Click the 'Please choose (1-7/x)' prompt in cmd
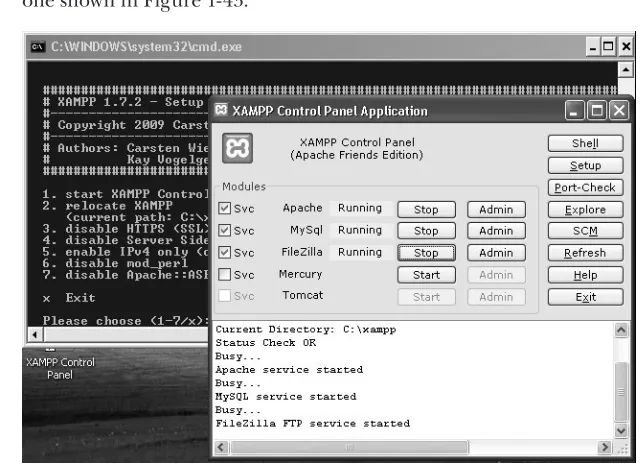 (x=125, y=321)
